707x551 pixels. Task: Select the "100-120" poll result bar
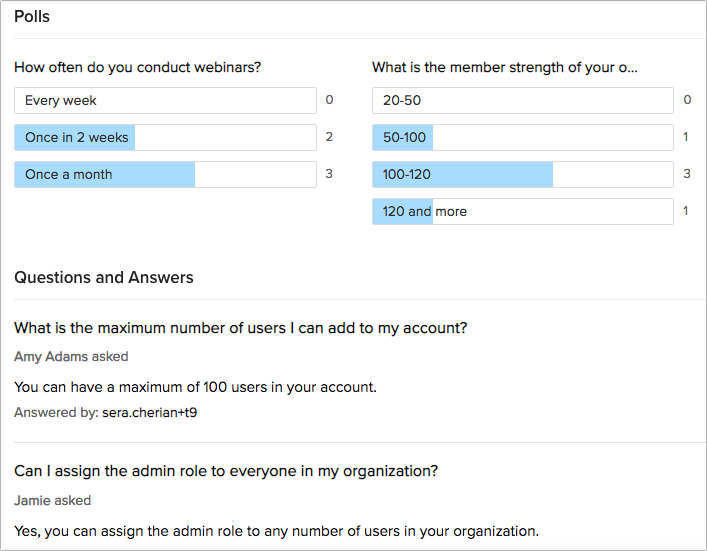point(522,174)
